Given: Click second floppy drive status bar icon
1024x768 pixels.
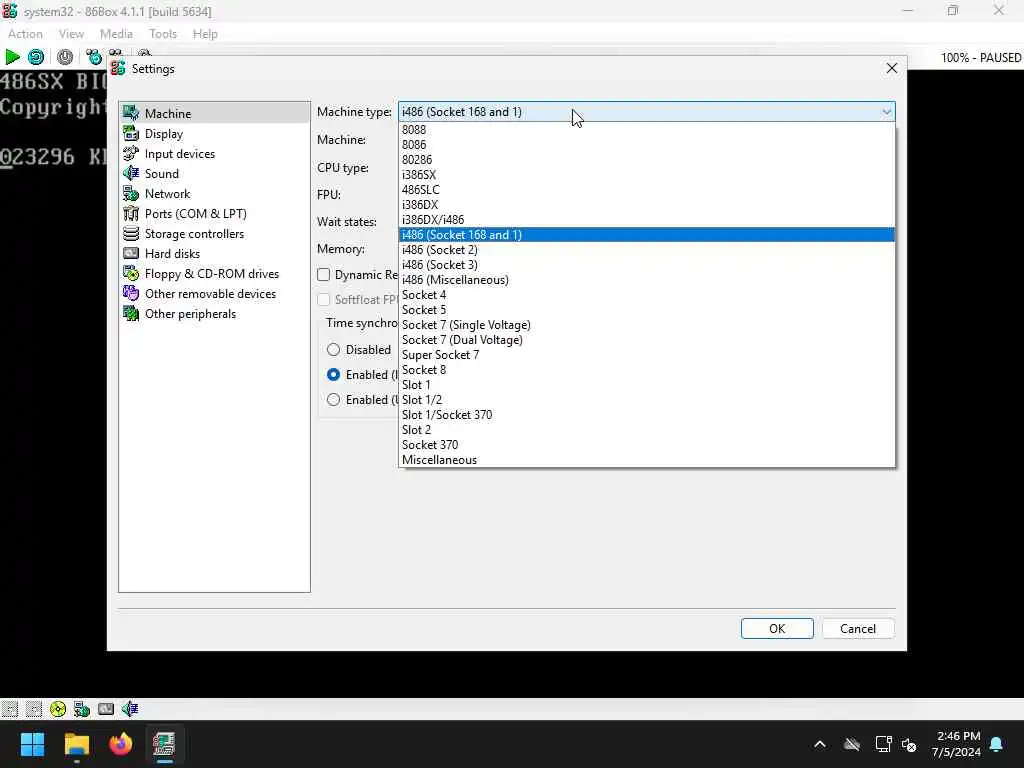Looking at the screenshot, I should (33, 709).
